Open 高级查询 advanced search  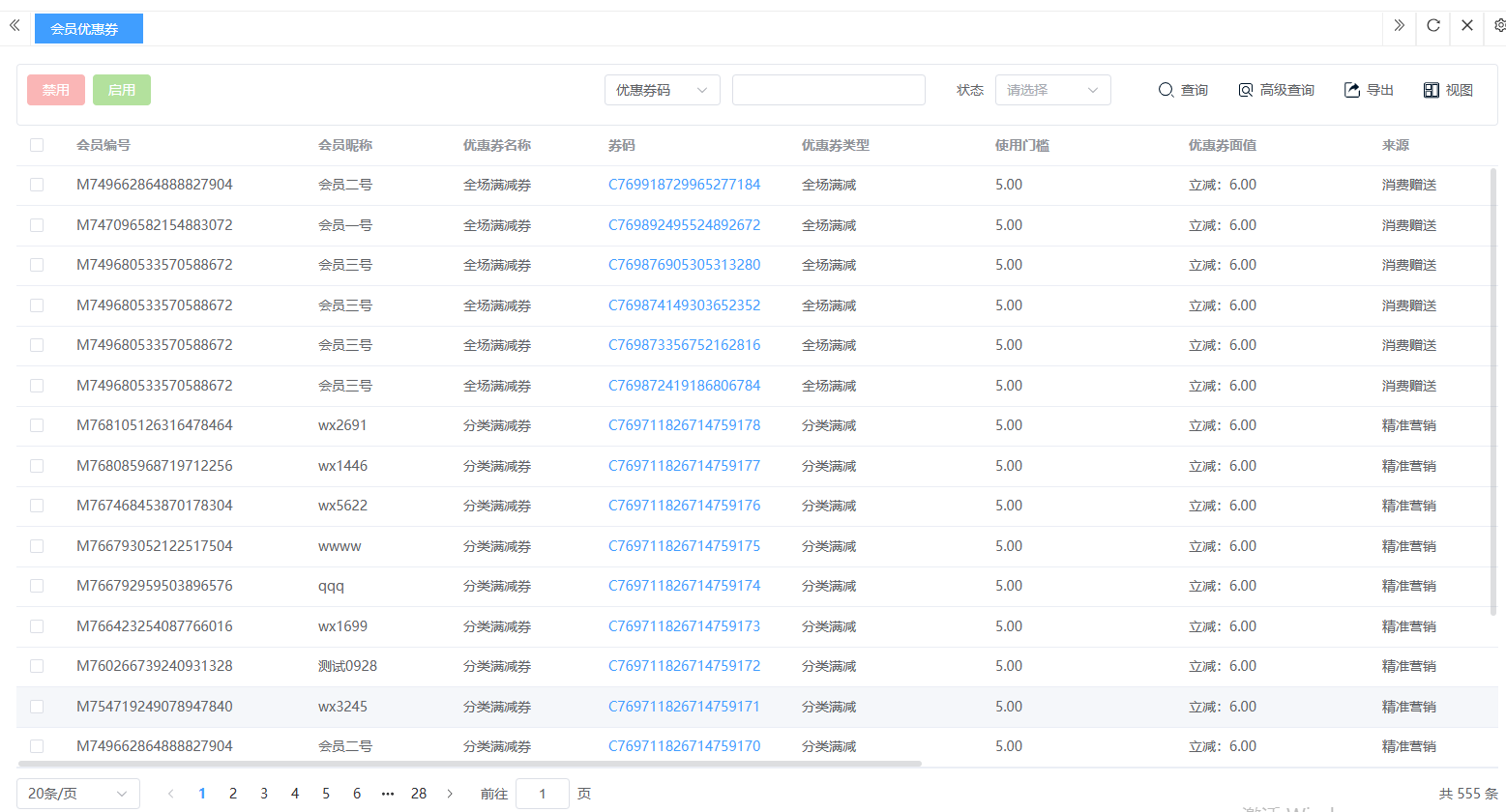pos(1276,90)
